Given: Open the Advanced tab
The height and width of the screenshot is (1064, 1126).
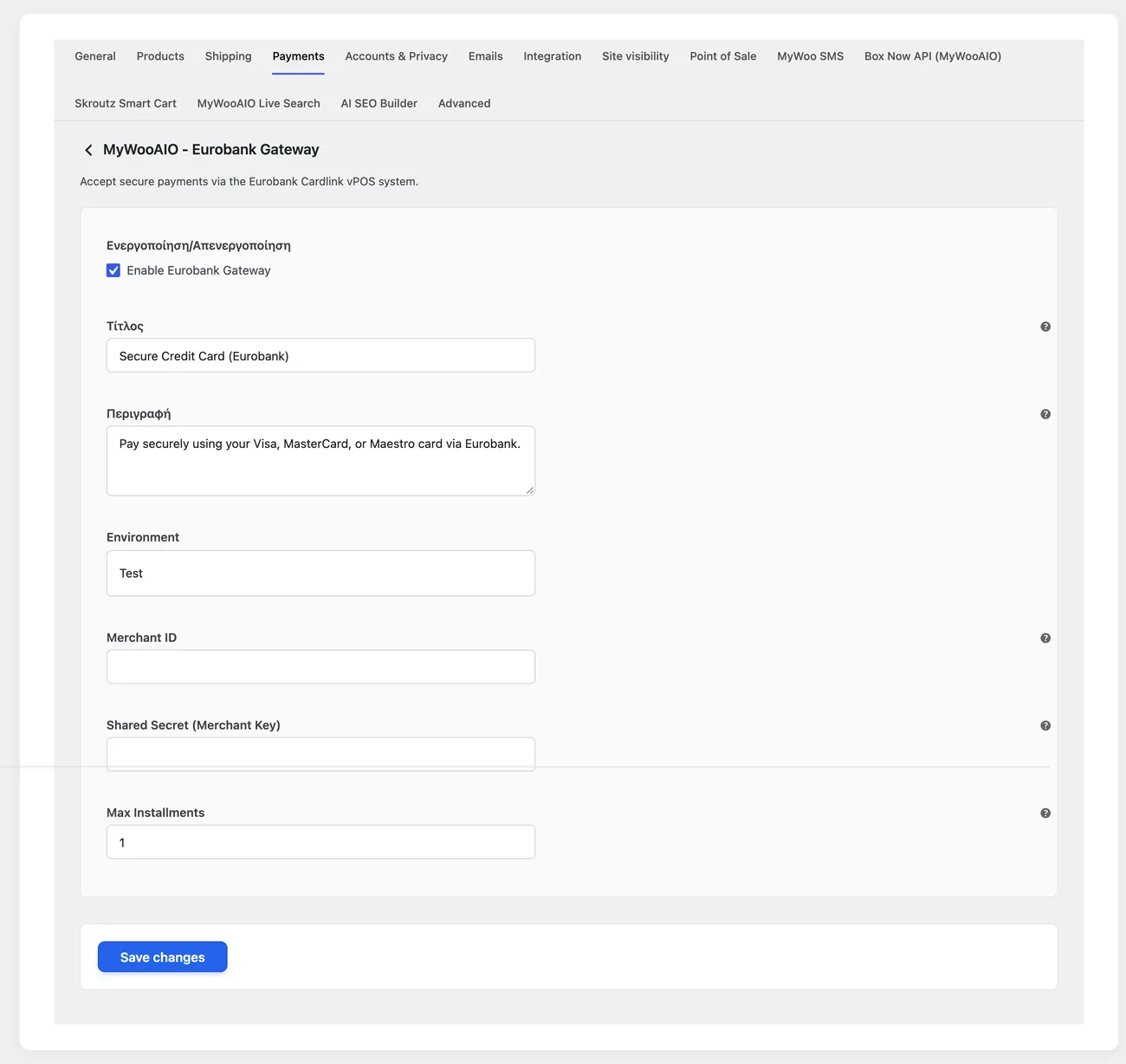Looking at the screenshot, I should tap(464, 103).
